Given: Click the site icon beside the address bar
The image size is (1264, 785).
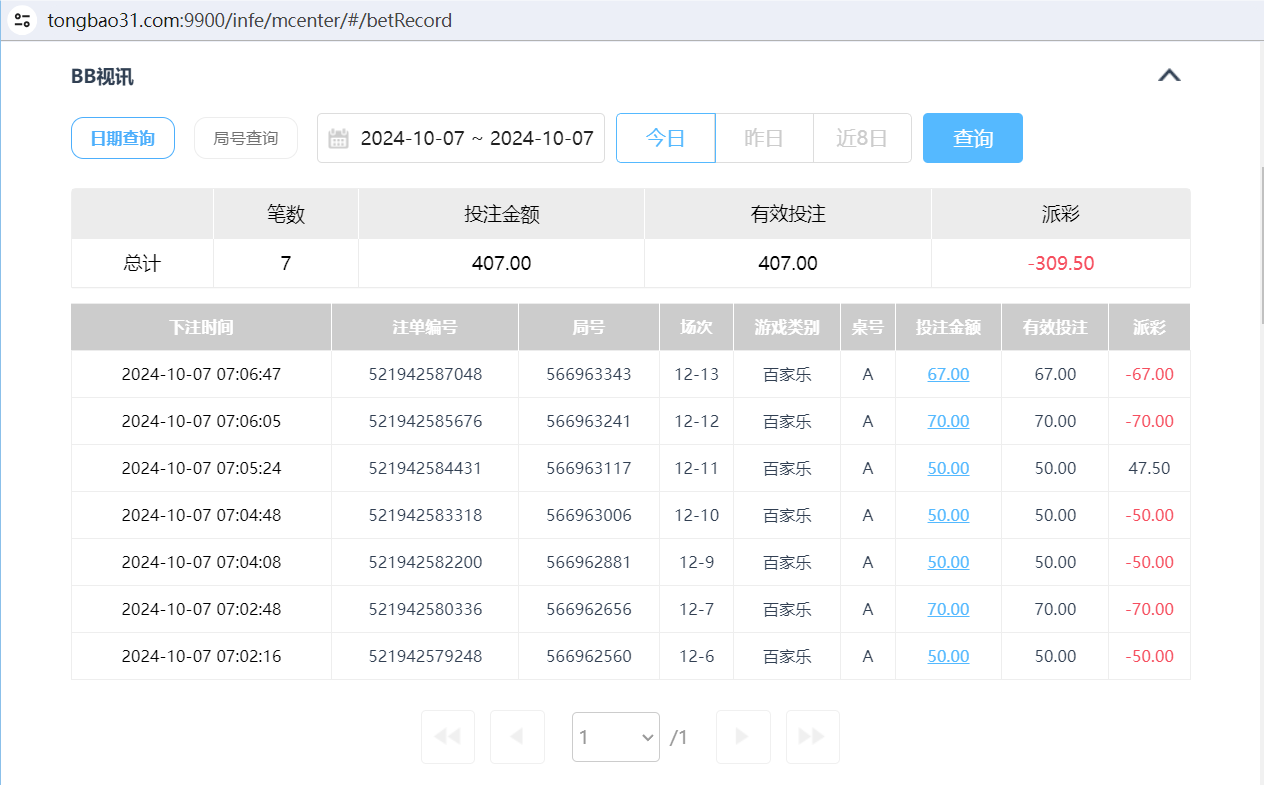Looking at the screenshot, I should point(22,20).
